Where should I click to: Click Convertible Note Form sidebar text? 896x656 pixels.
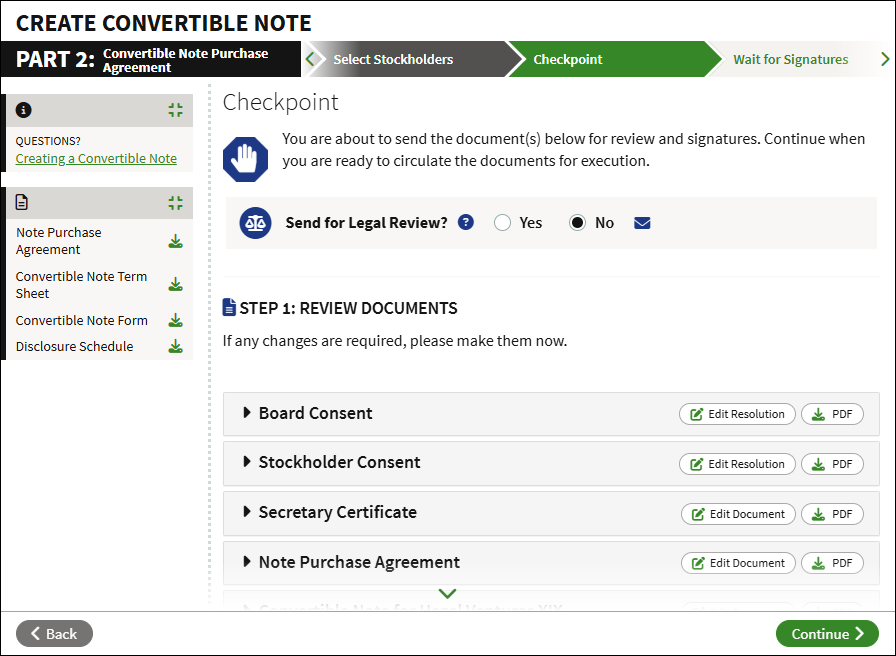[x=82, y=321]
